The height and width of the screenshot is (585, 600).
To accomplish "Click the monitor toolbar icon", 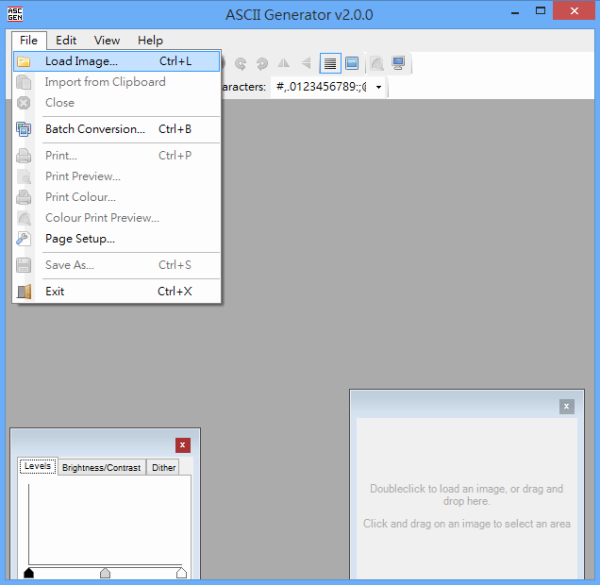I will pos(398,64).
